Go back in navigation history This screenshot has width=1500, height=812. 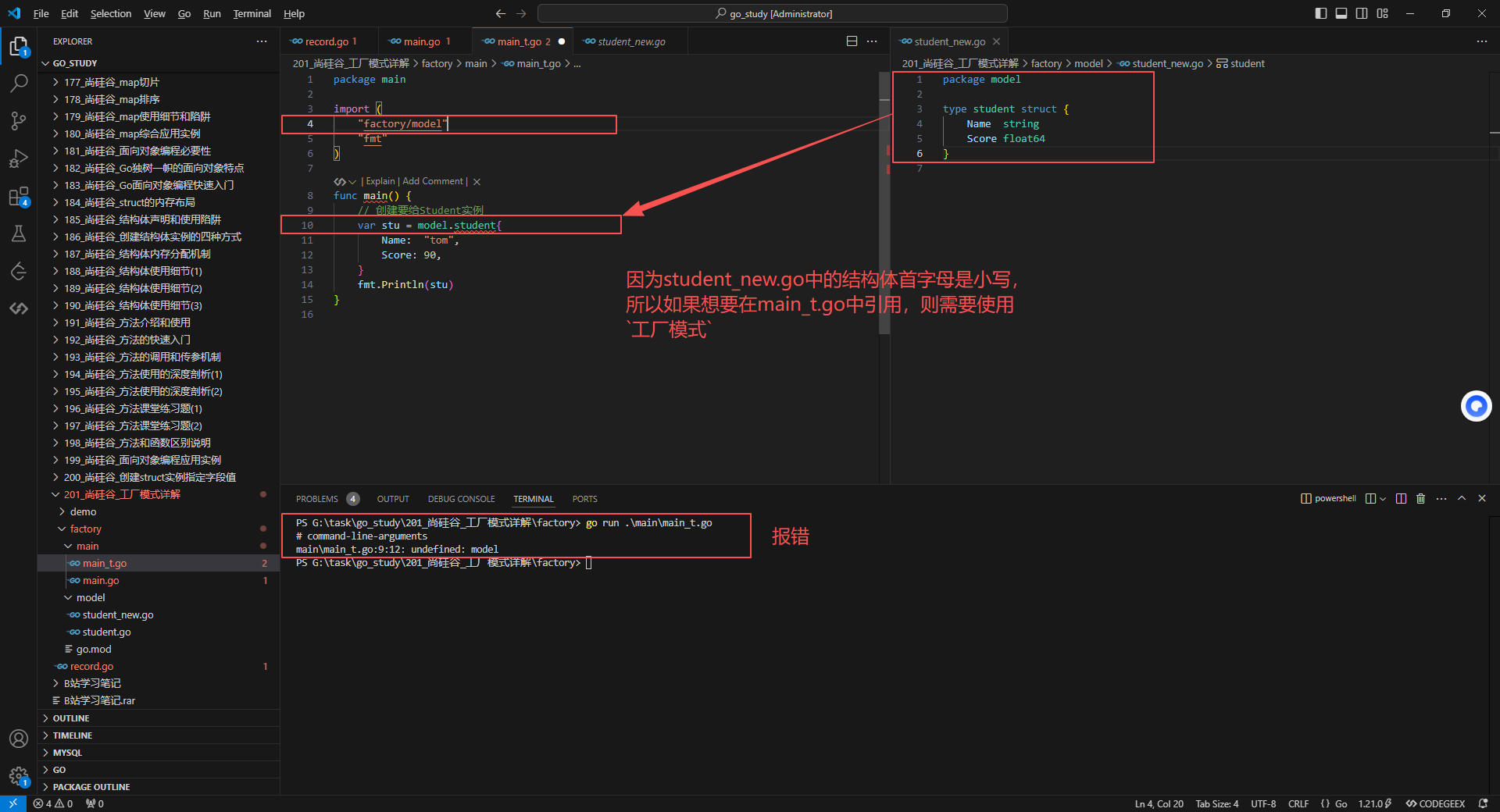click(x=501, y=13)
